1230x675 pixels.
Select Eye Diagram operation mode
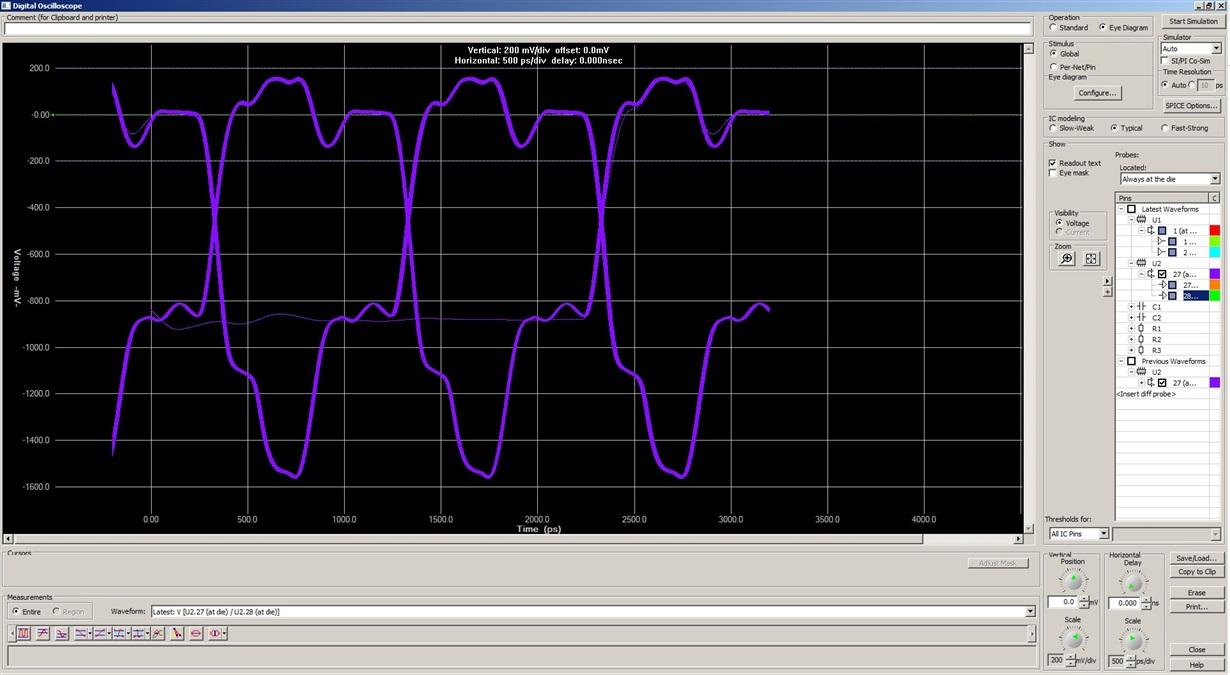(x=1103, y=27)
